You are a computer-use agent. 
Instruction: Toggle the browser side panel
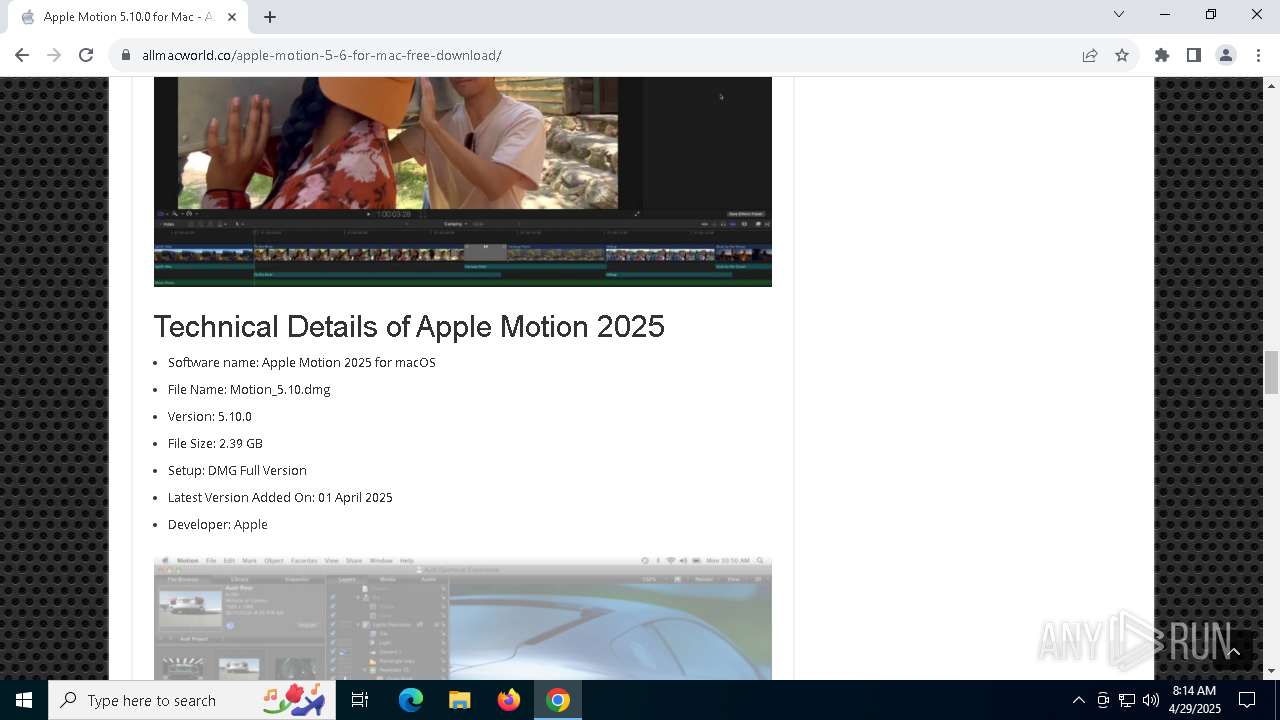pyautogui.click(x=1194, y=55)
